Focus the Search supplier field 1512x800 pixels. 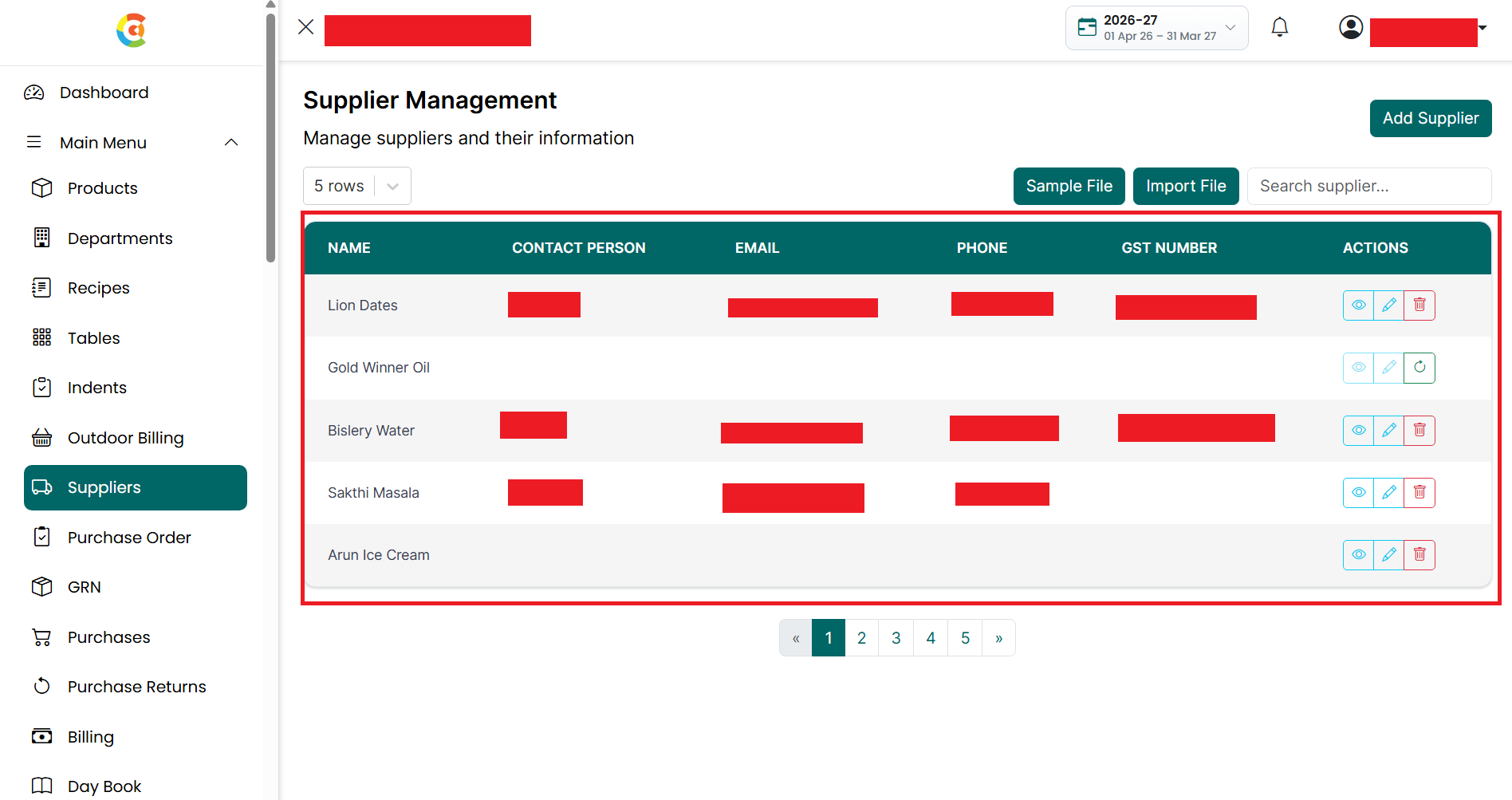click(1369, 186)
